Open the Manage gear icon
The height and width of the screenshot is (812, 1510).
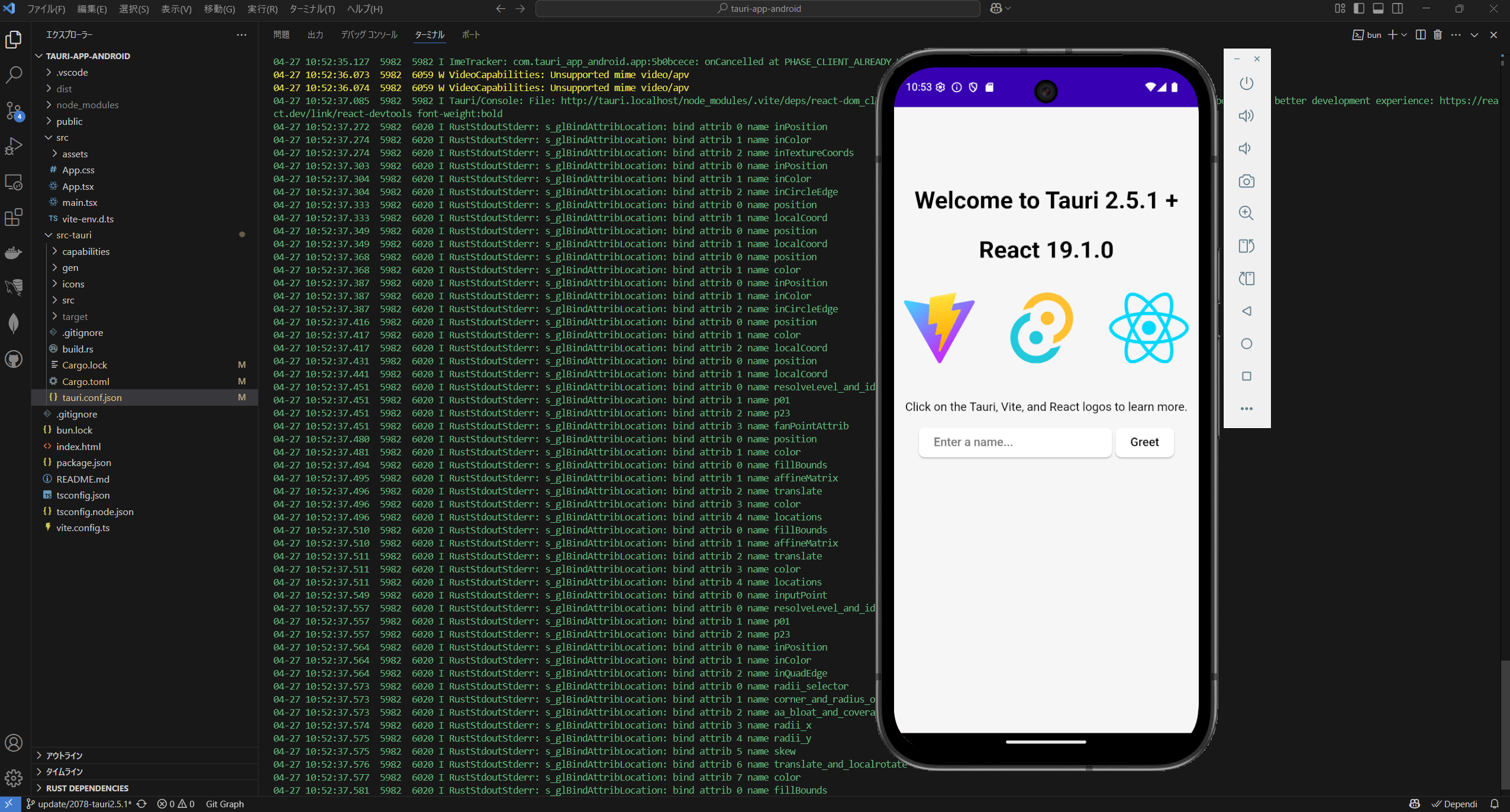(14, 778)
